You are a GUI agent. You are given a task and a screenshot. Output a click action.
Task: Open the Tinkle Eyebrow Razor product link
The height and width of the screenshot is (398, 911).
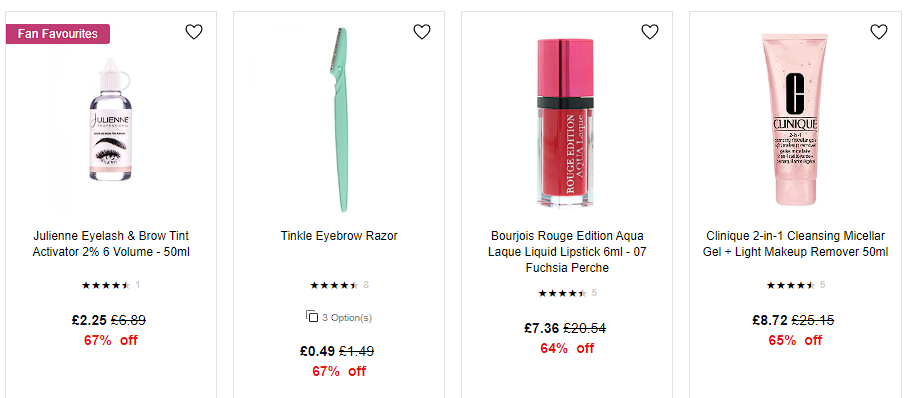[339, 236]
